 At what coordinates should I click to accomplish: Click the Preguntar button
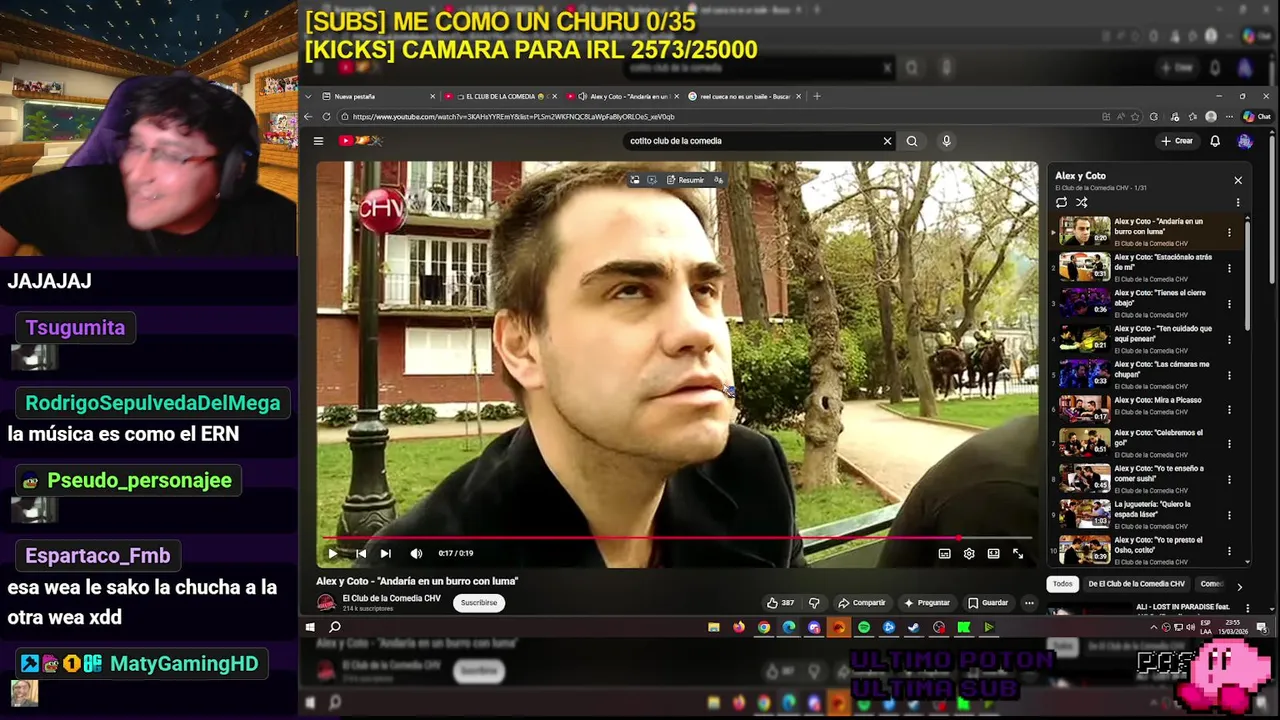[927, 603]
